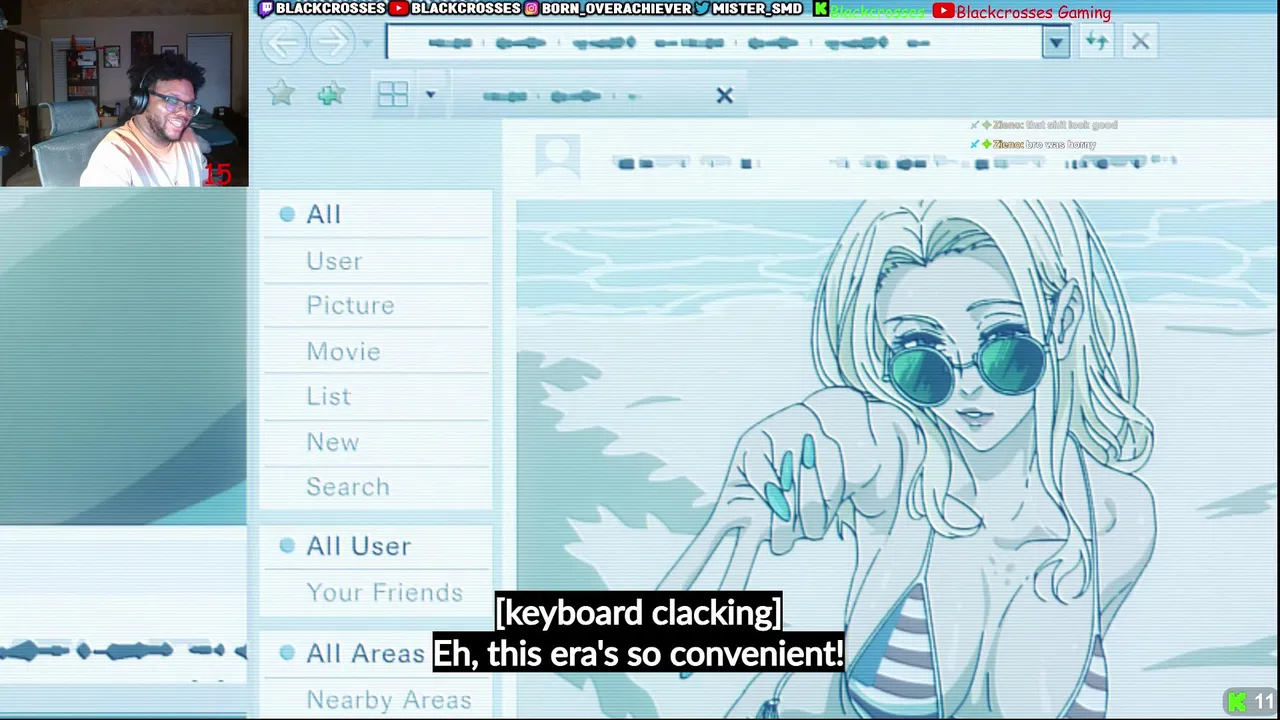Image resolution: width=1280 pixels, height=720 pixels.
Task: Select the Picture category
Action: tap(350, 305)
